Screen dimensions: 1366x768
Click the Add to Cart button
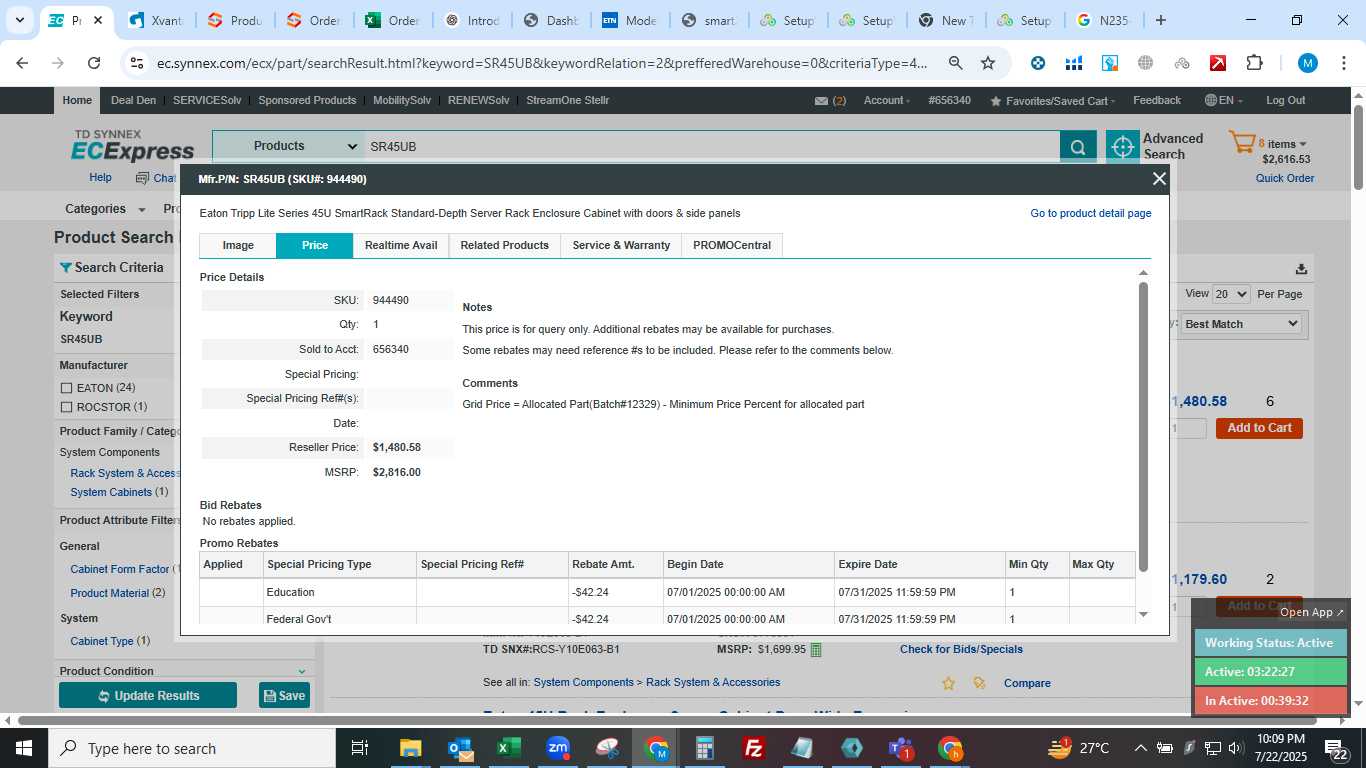point(1259,428)
